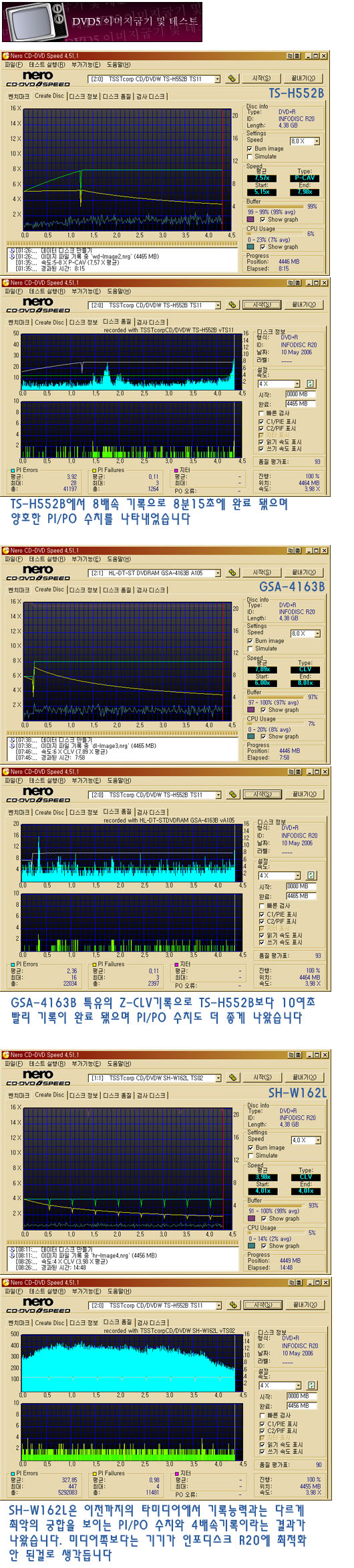Click the Nero app icon in SH-W162L burn window title bar

click(6, 1055)
